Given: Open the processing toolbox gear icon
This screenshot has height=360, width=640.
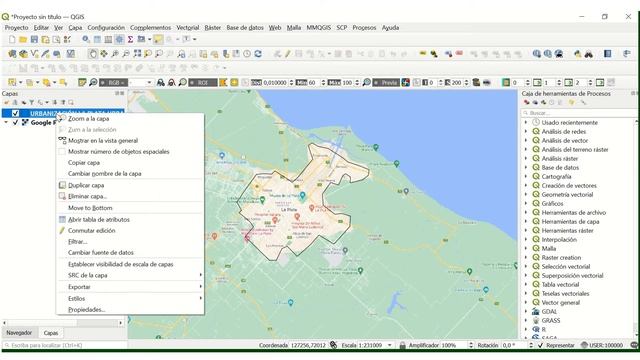Looking at the screenshot, I should coord(119,39).
